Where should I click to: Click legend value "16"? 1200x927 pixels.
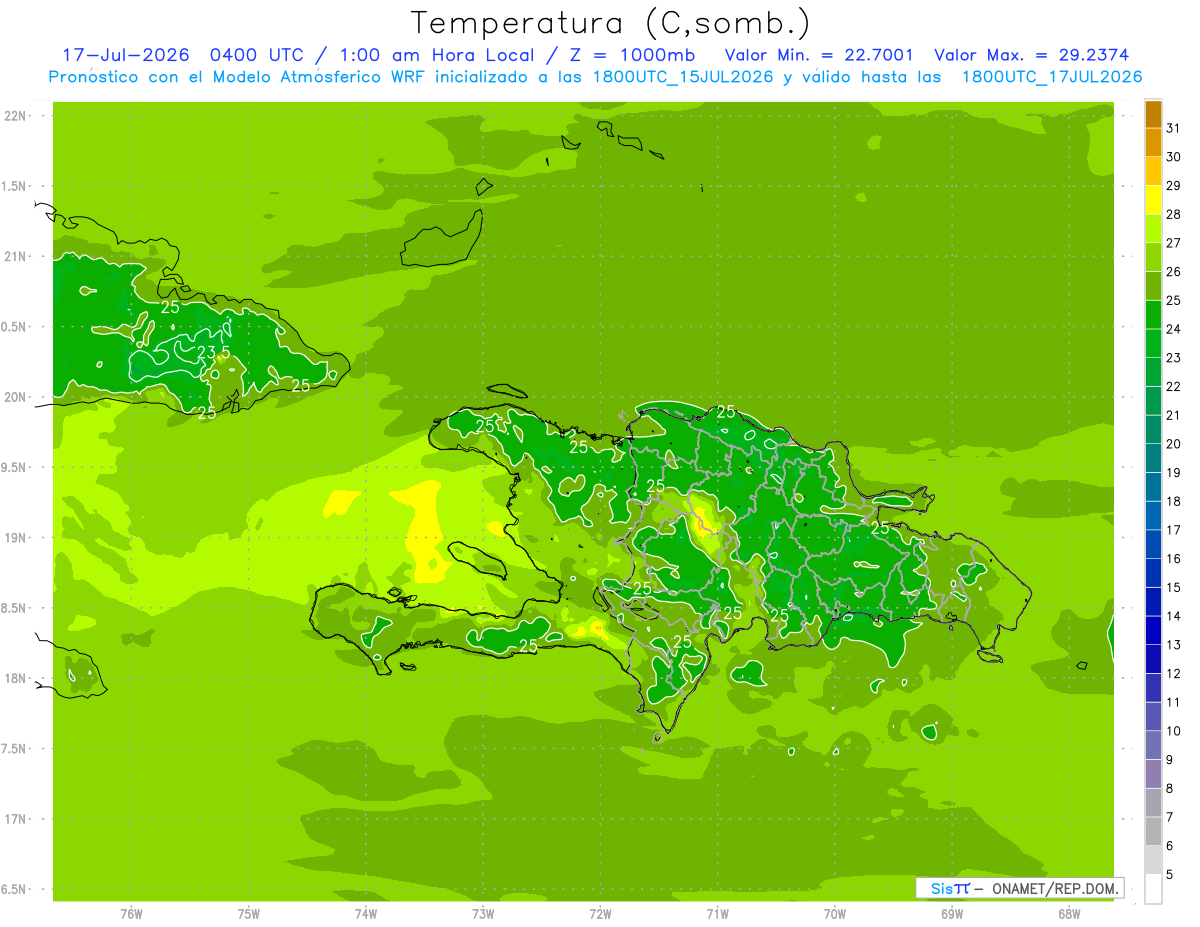coord(1174,559)
